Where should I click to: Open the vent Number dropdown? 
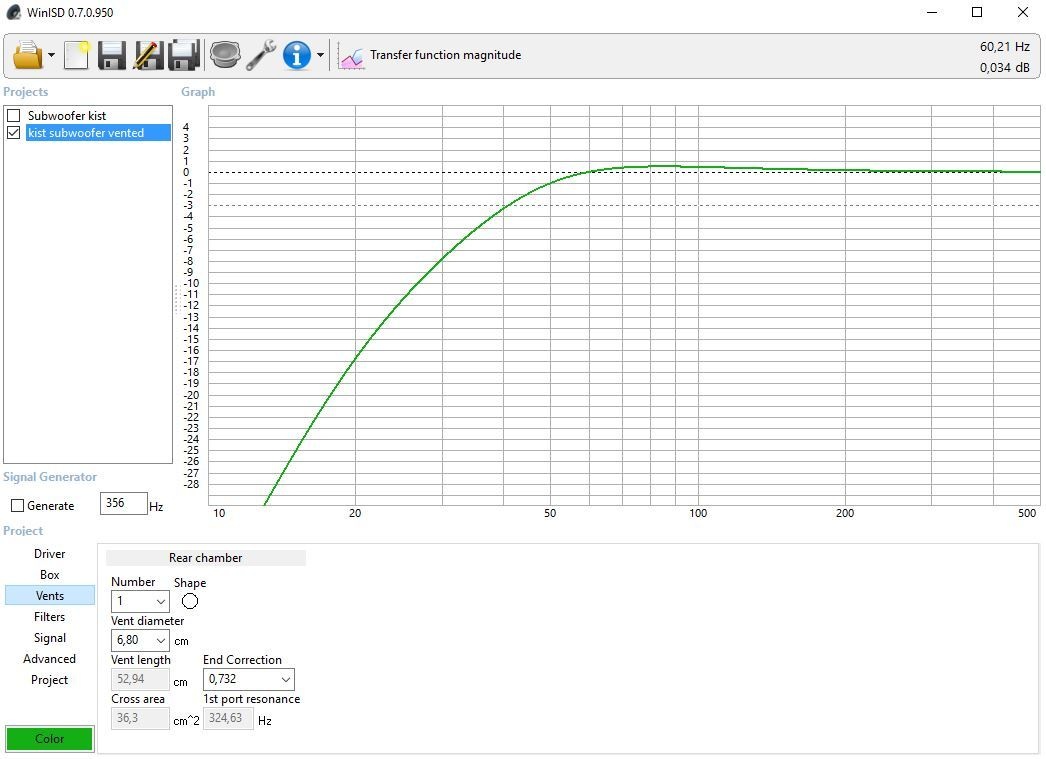(140, 601)
